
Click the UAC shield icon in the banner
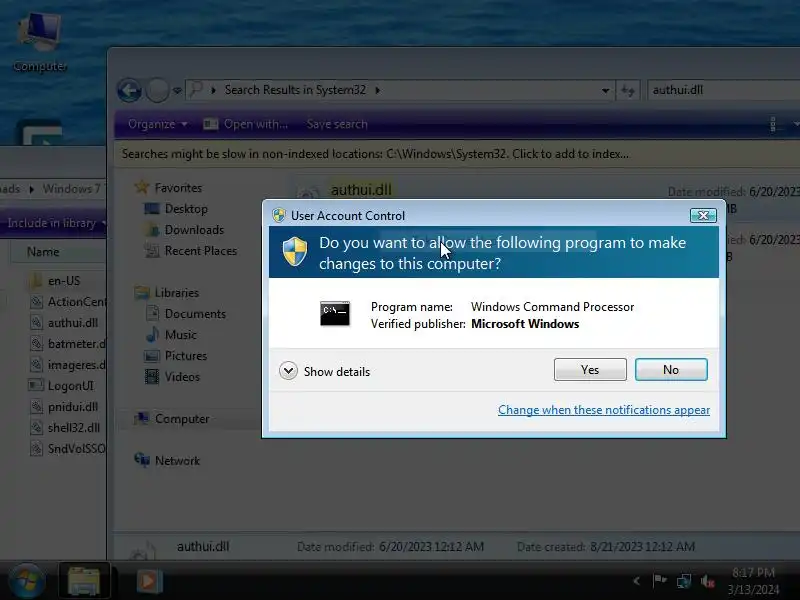295,251
